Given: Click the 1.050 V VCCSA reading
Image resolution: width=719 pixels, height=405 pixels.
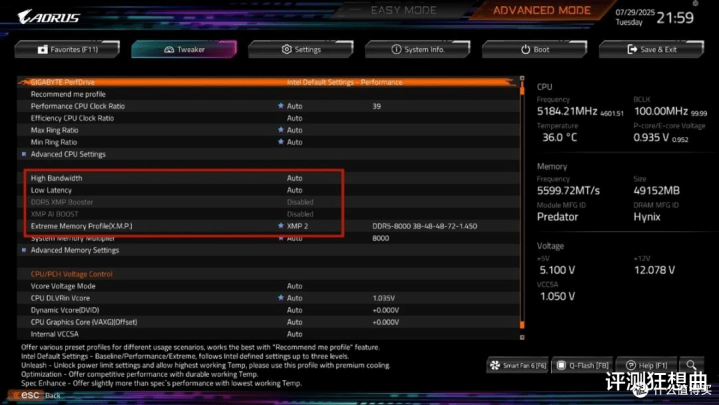Looking at the screenshot, I should (557, 296).
